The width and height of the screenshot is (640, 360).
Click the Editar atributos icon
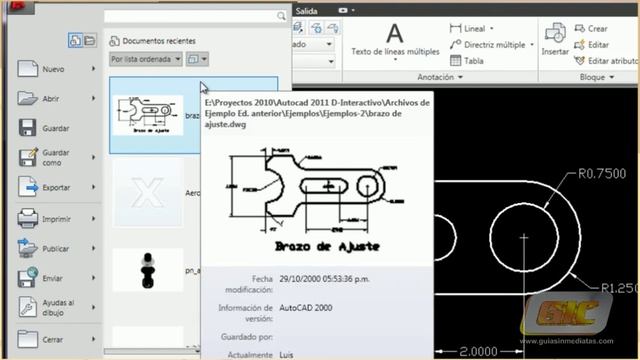(x=580, y=60)
